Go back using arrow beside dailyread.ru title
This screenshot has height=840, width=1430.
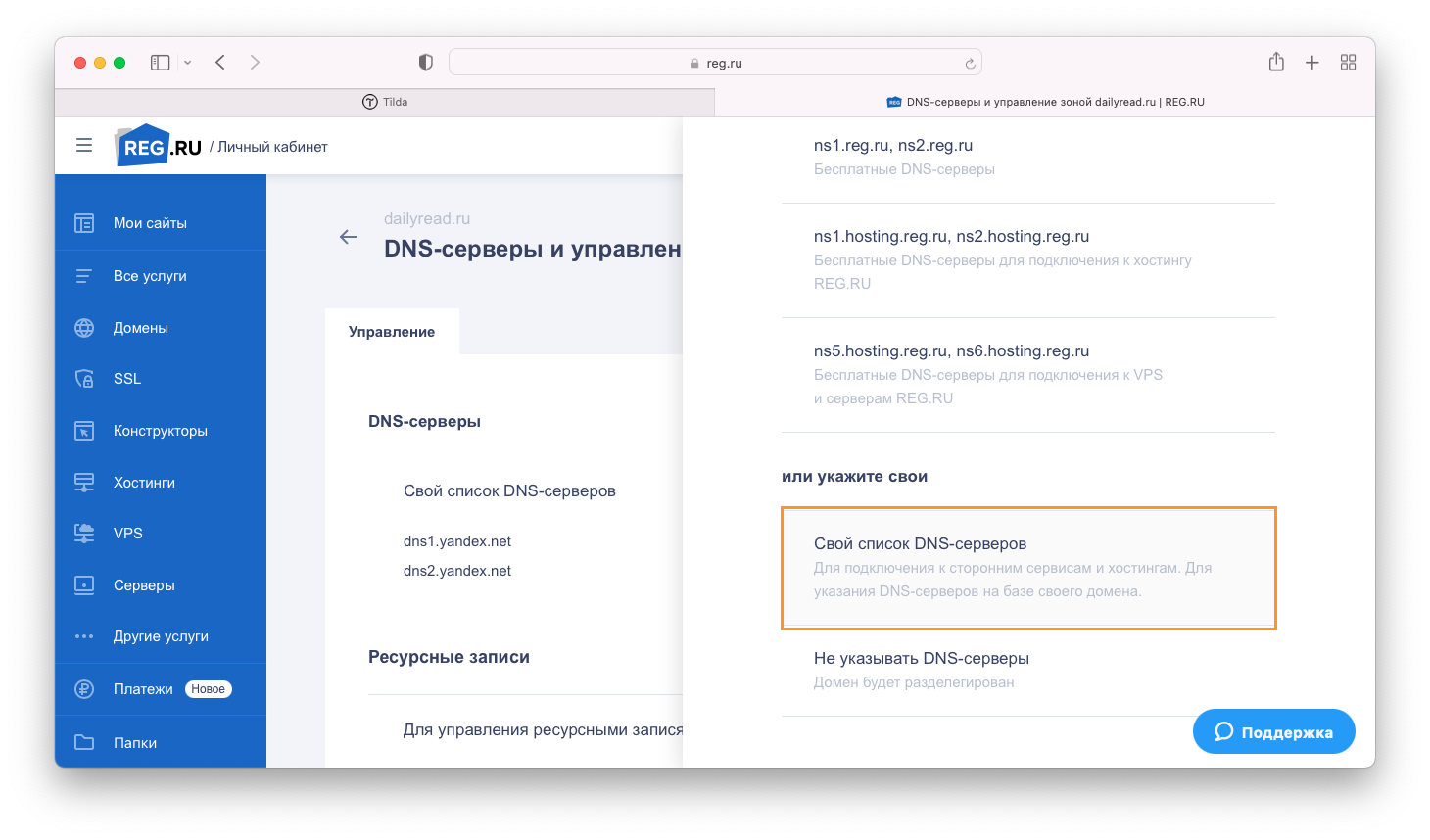click(349, 237)
